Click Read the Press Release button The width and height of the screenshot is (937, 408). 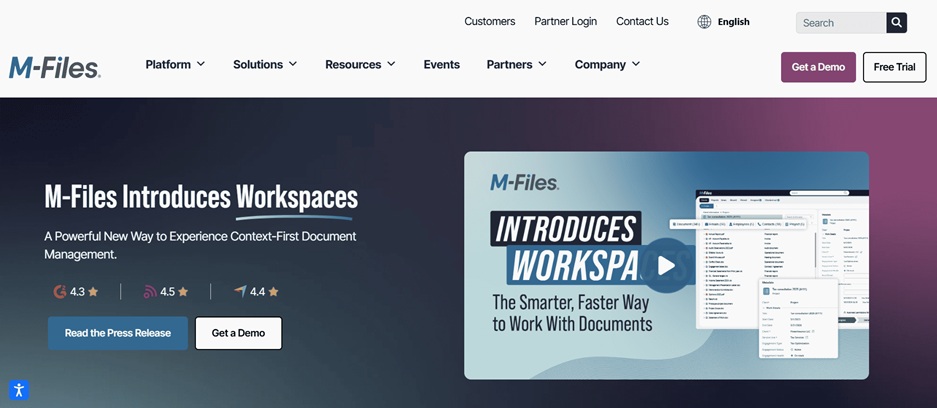pyautogui.click(x=118, y=333)
